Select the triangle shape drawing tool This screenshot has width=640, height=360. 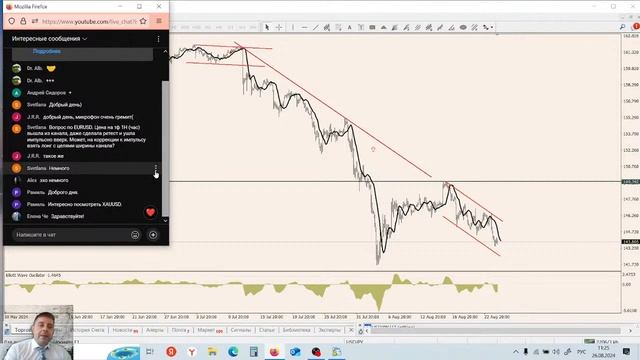tap(384, 27)
